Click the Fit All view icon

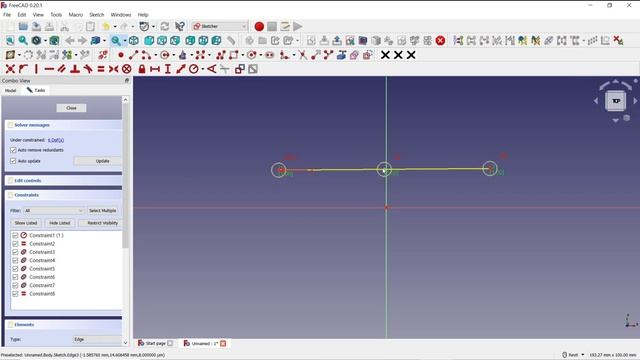pos(10,40)
